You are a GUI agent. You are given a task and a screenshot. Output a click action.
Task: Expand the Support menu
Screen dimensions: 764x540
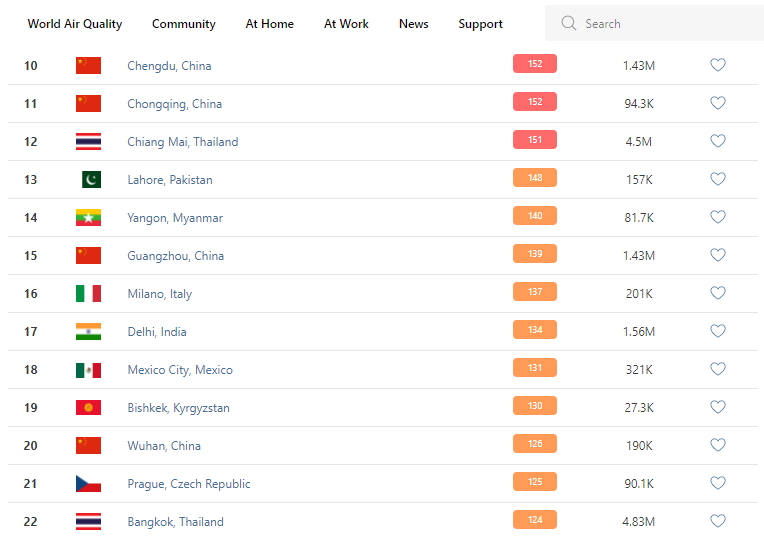(x=481, y=23)
